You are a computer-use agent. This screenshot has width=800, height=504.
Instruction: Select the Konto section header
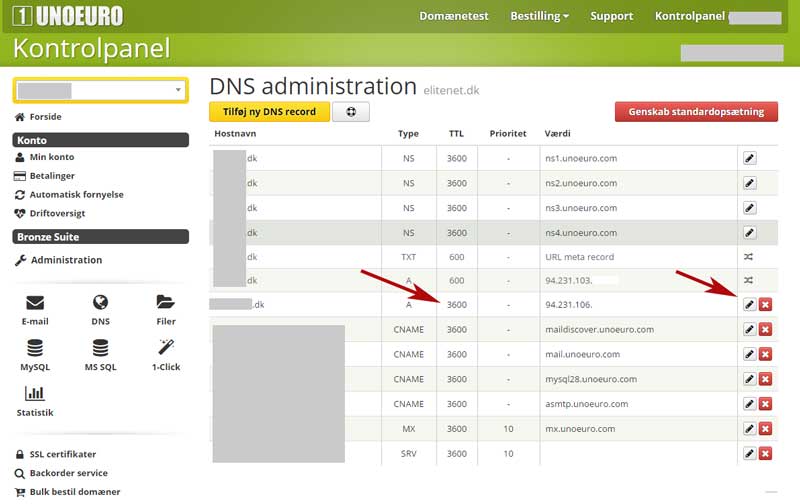pos(101,140)
